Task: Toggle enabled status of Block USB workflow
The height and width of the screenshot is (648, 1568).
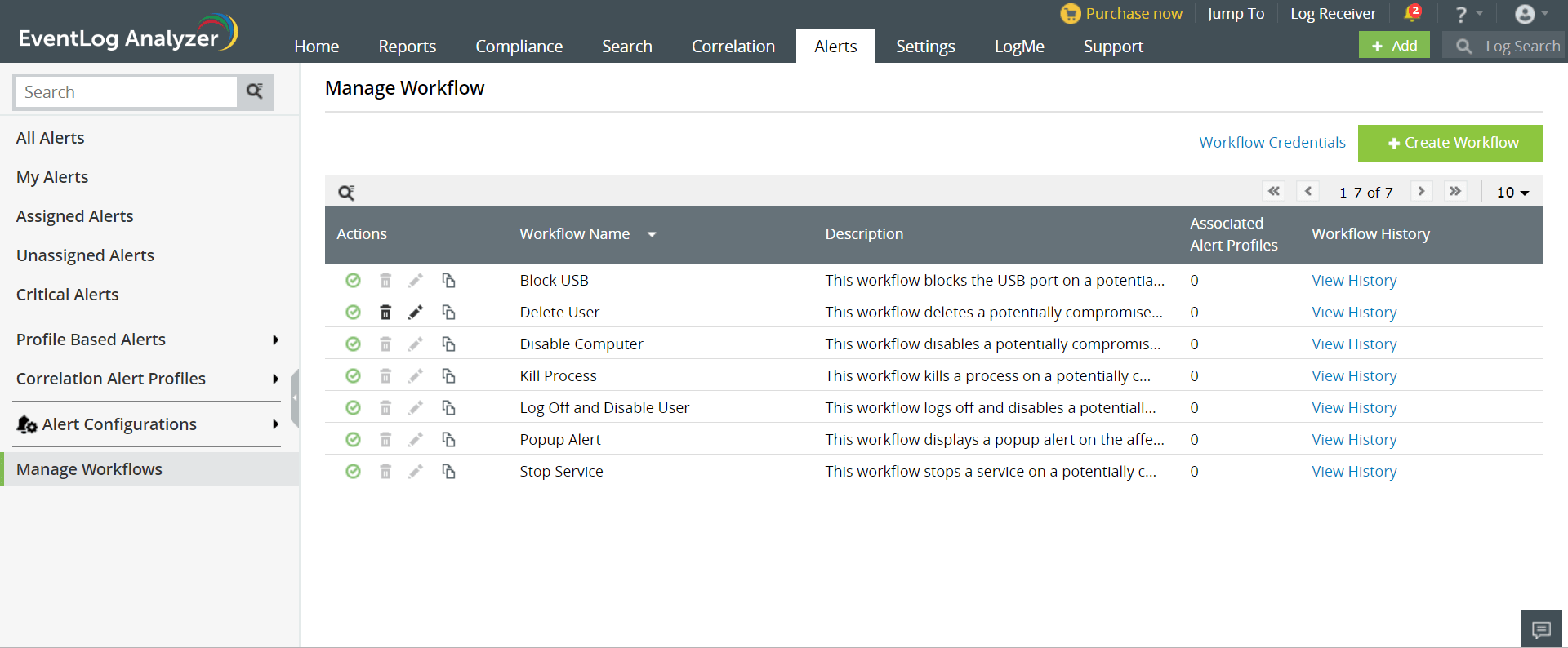Action: (353, 280)
